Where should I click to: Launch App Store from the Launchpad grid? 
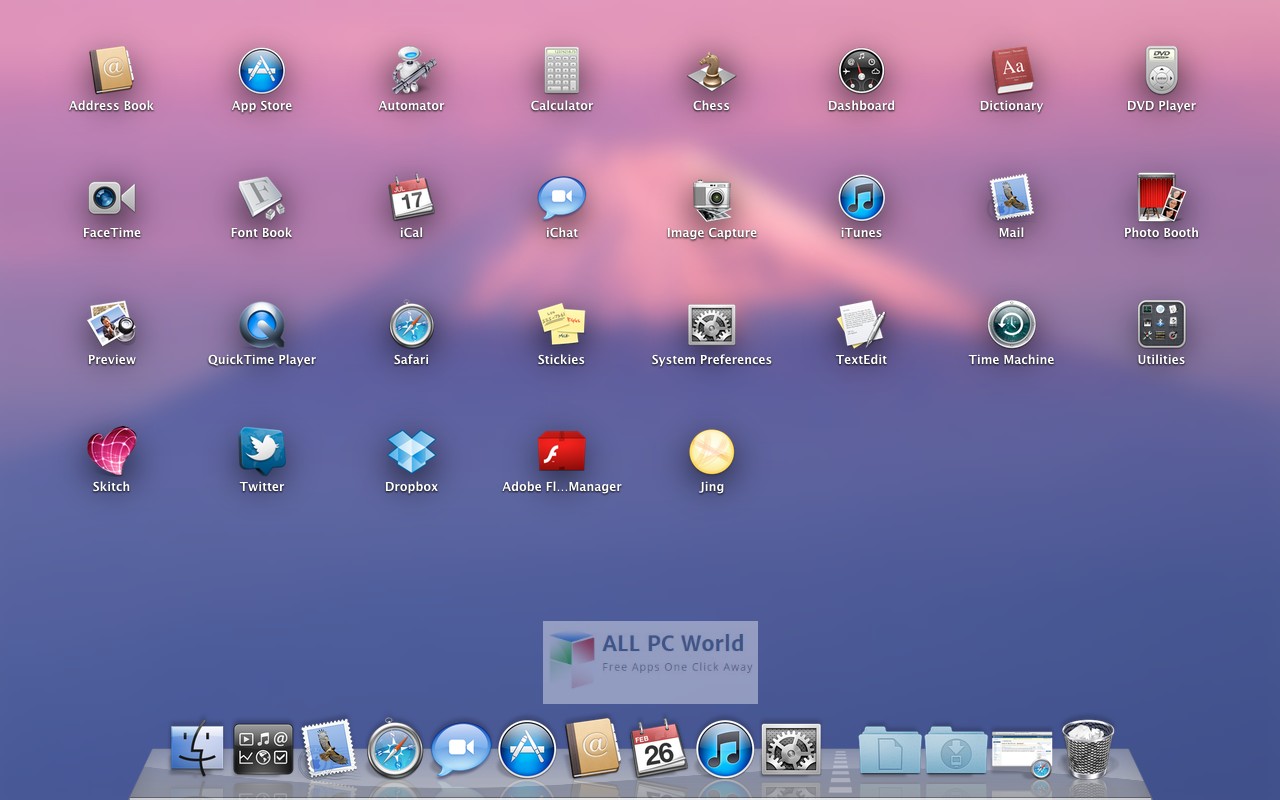(x=262, y=71)
